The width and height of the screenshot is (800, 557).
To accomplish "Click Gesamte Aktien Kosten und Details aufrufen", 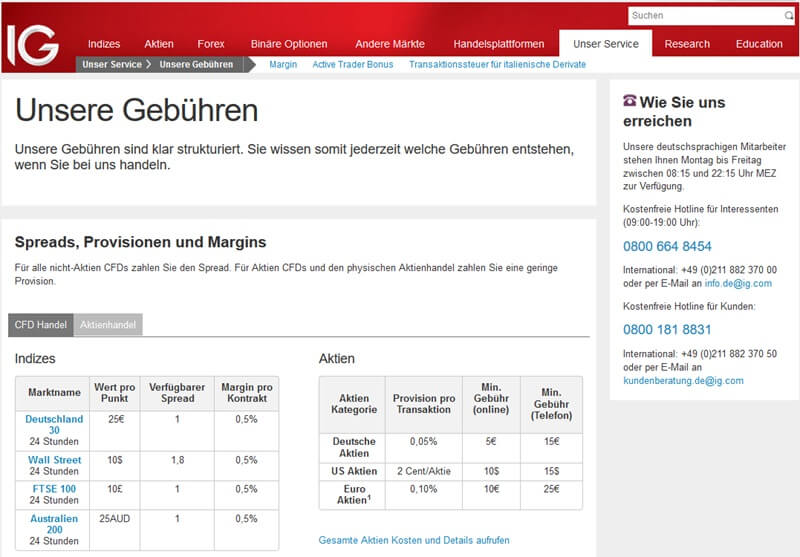I will [414, 540].
